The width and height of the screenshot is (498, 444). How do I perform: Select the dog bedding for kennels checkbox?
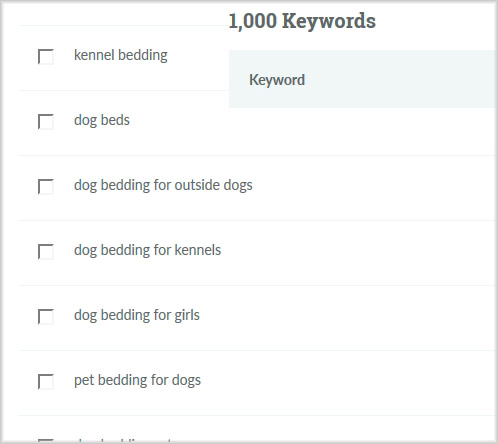pyautogui.click(x=46, y=252)
